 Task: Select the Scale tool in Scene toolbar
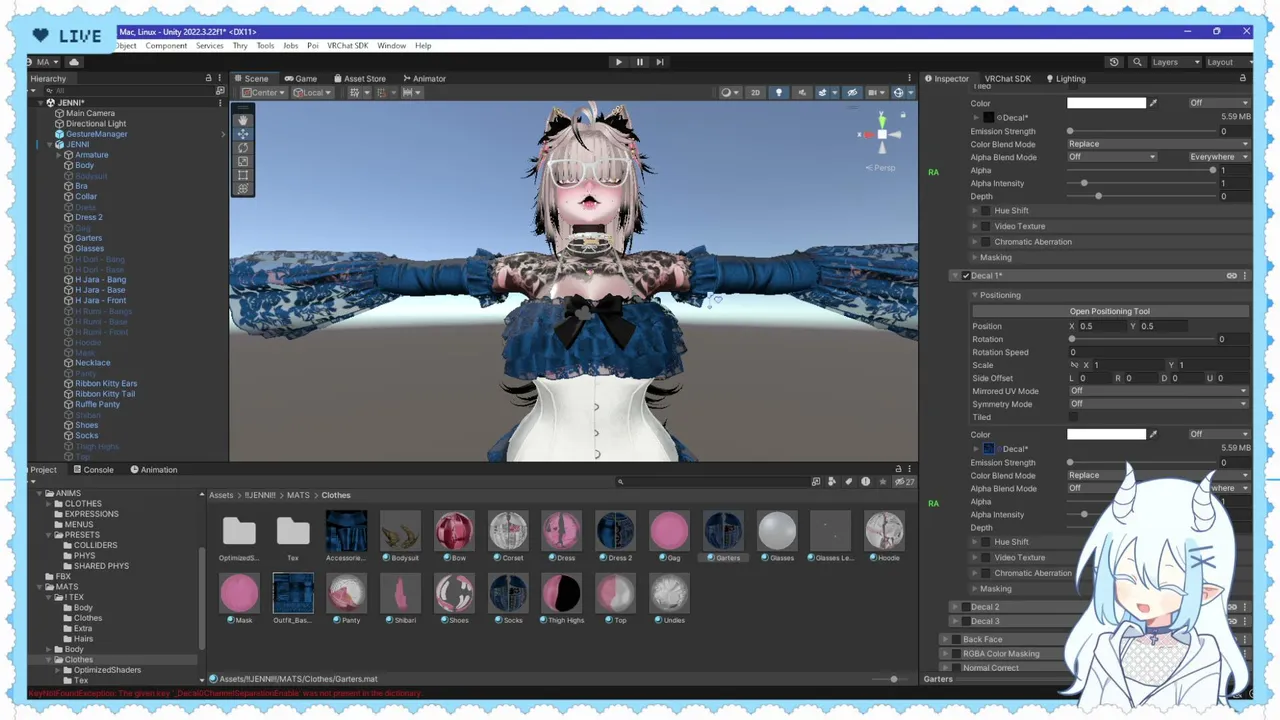click(242, 162)
